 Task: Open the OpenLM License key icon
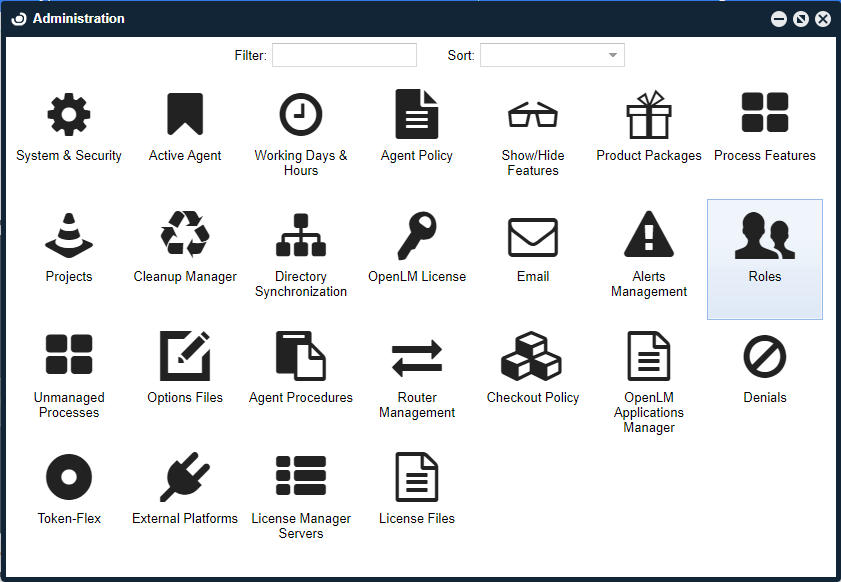pyautogui.click(x=417, y=236)
